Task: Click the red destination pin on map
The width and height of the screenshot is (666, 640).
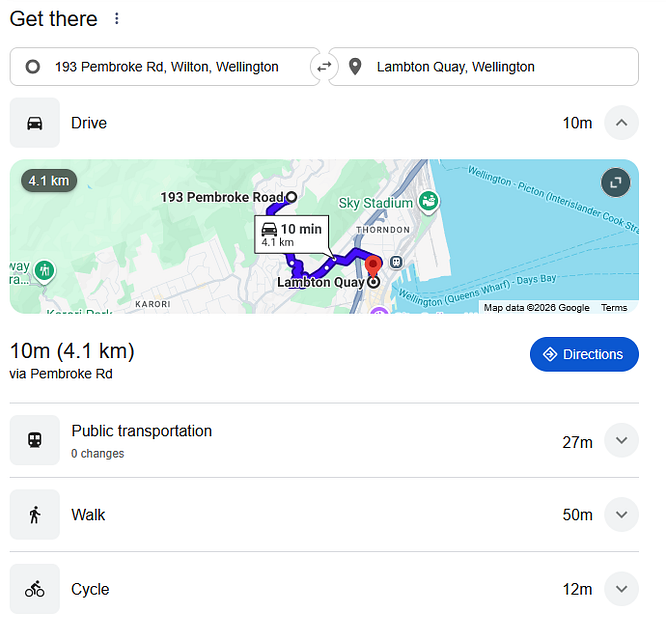Action: pos(373,268)
